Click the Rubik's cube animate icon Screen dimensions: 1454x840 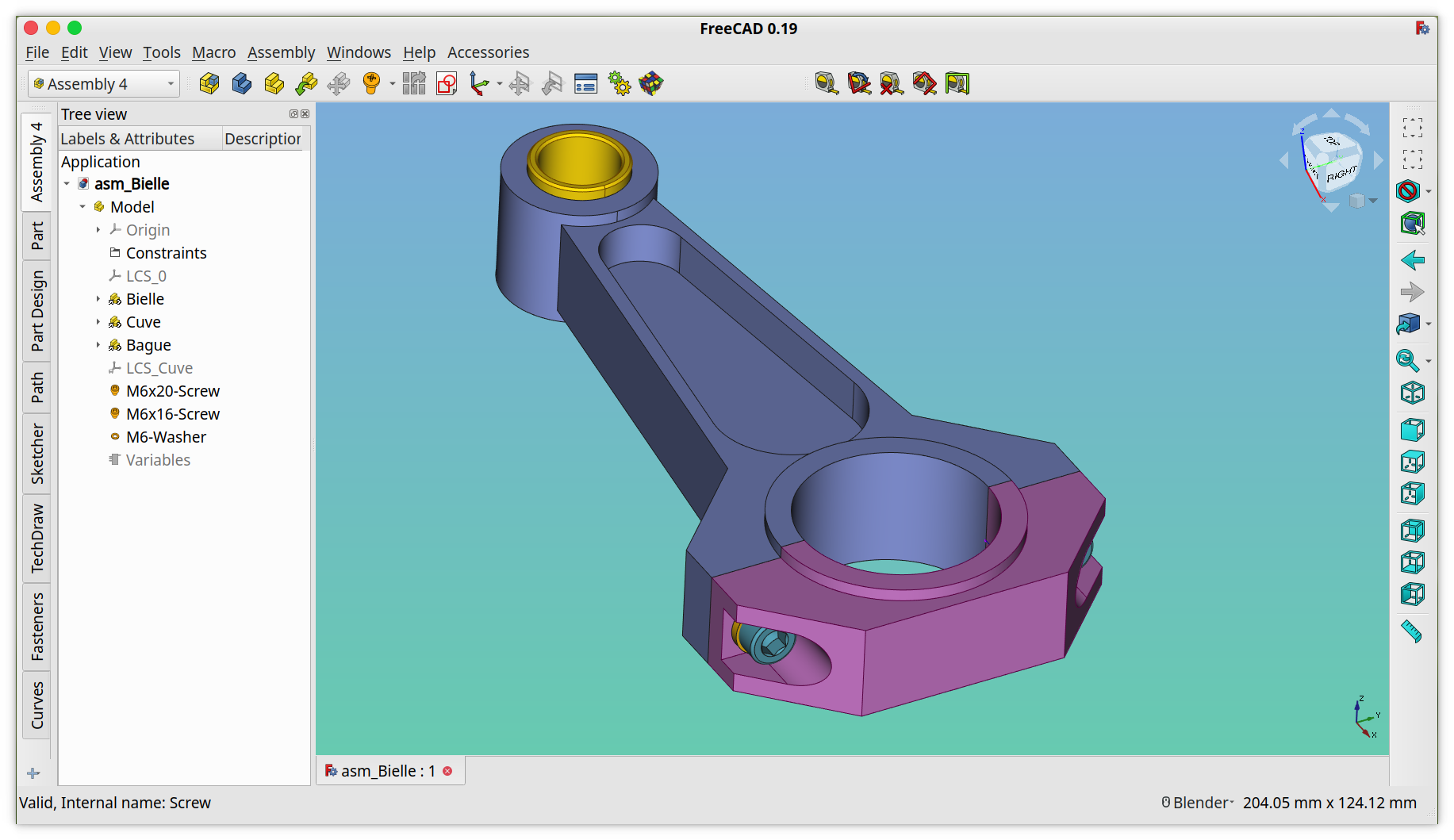click(x=651, y=83)
